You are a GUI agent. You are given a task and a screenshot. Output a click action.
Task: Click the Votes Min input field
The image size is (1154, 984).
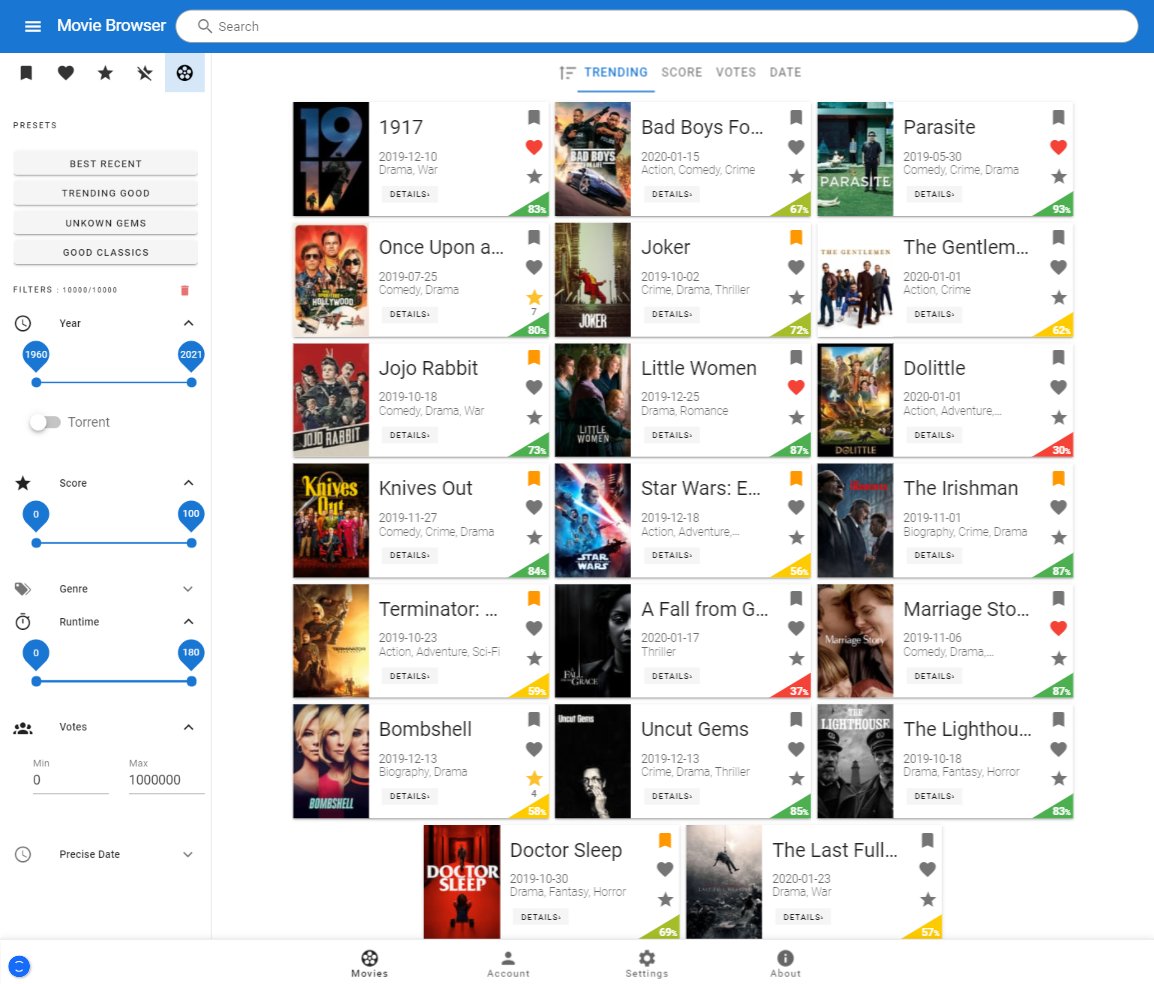70,780
